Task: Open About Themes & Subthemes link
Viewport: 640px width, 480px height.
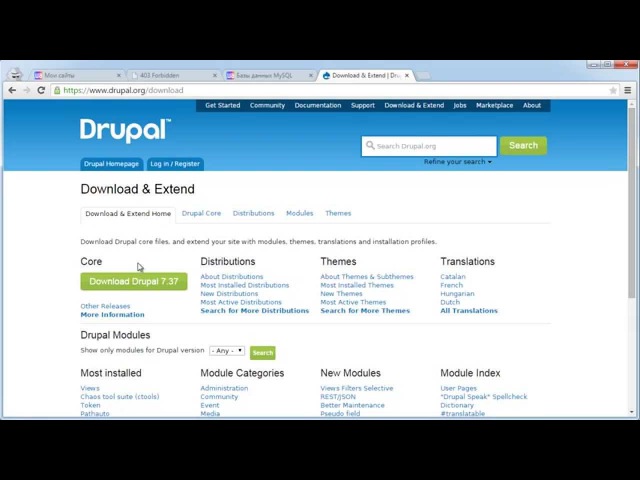Action: [x=367, y=277]
